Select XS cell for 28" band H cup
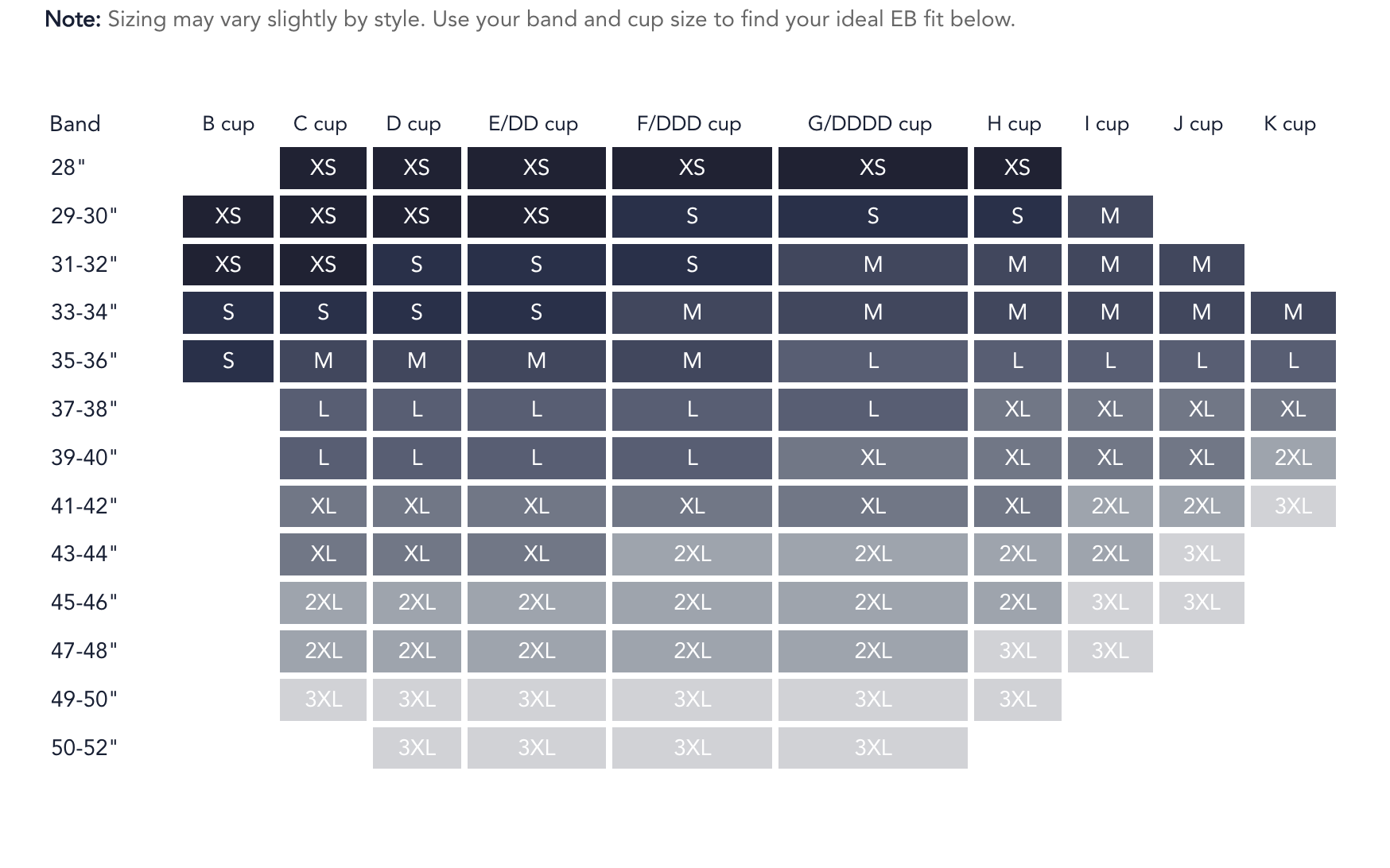 [x=1017, y=168]
